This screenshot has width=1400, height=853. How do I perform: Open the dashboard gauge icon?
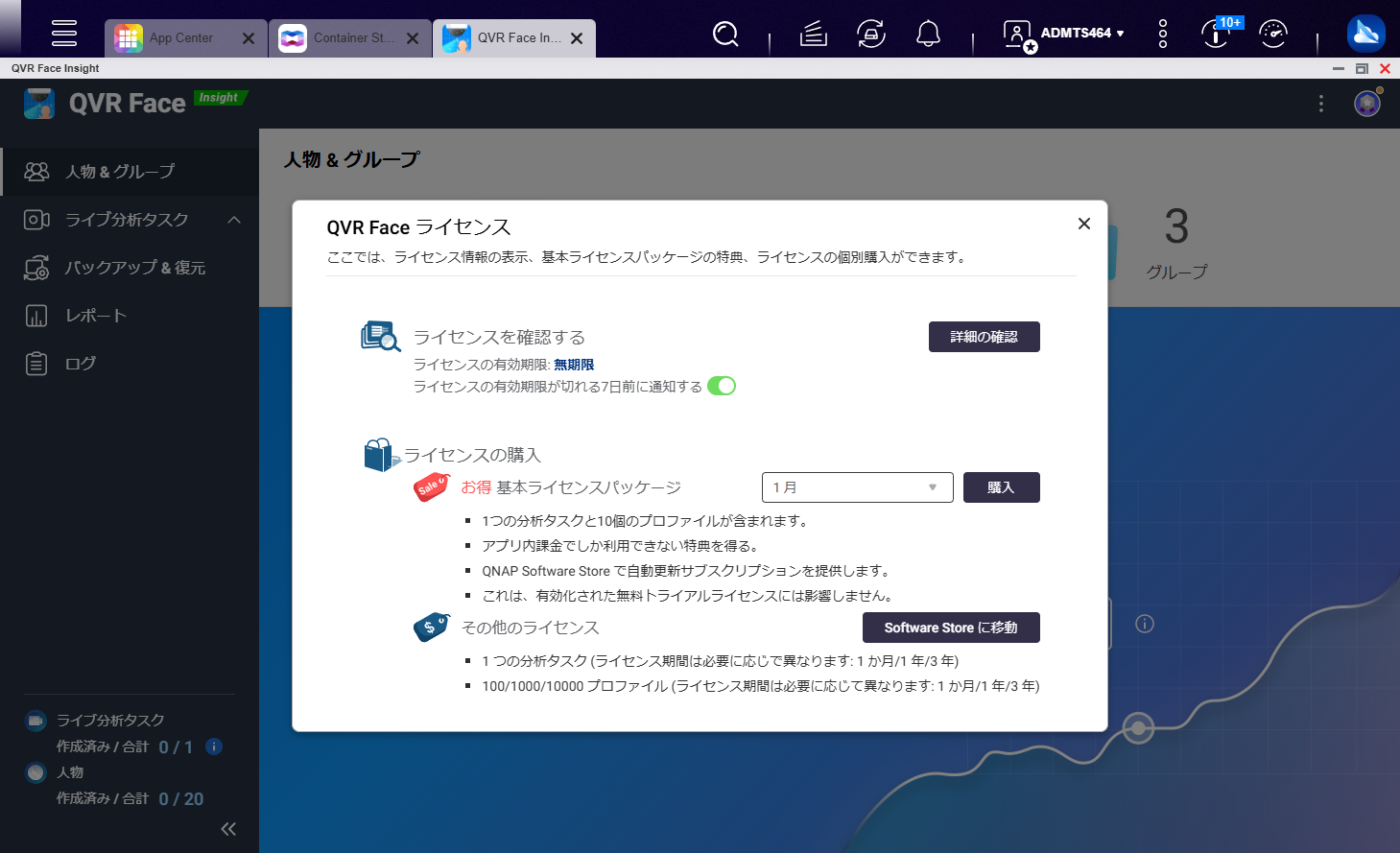click(1273, 35)
